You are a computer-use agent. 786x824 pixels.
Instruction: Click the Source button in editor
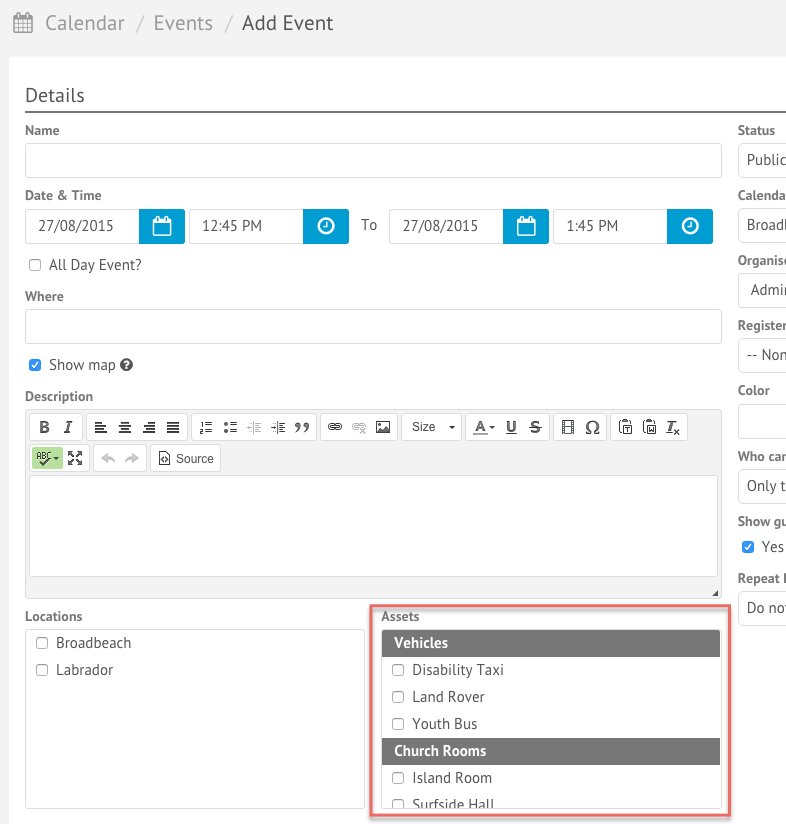(x=185, y=458)
